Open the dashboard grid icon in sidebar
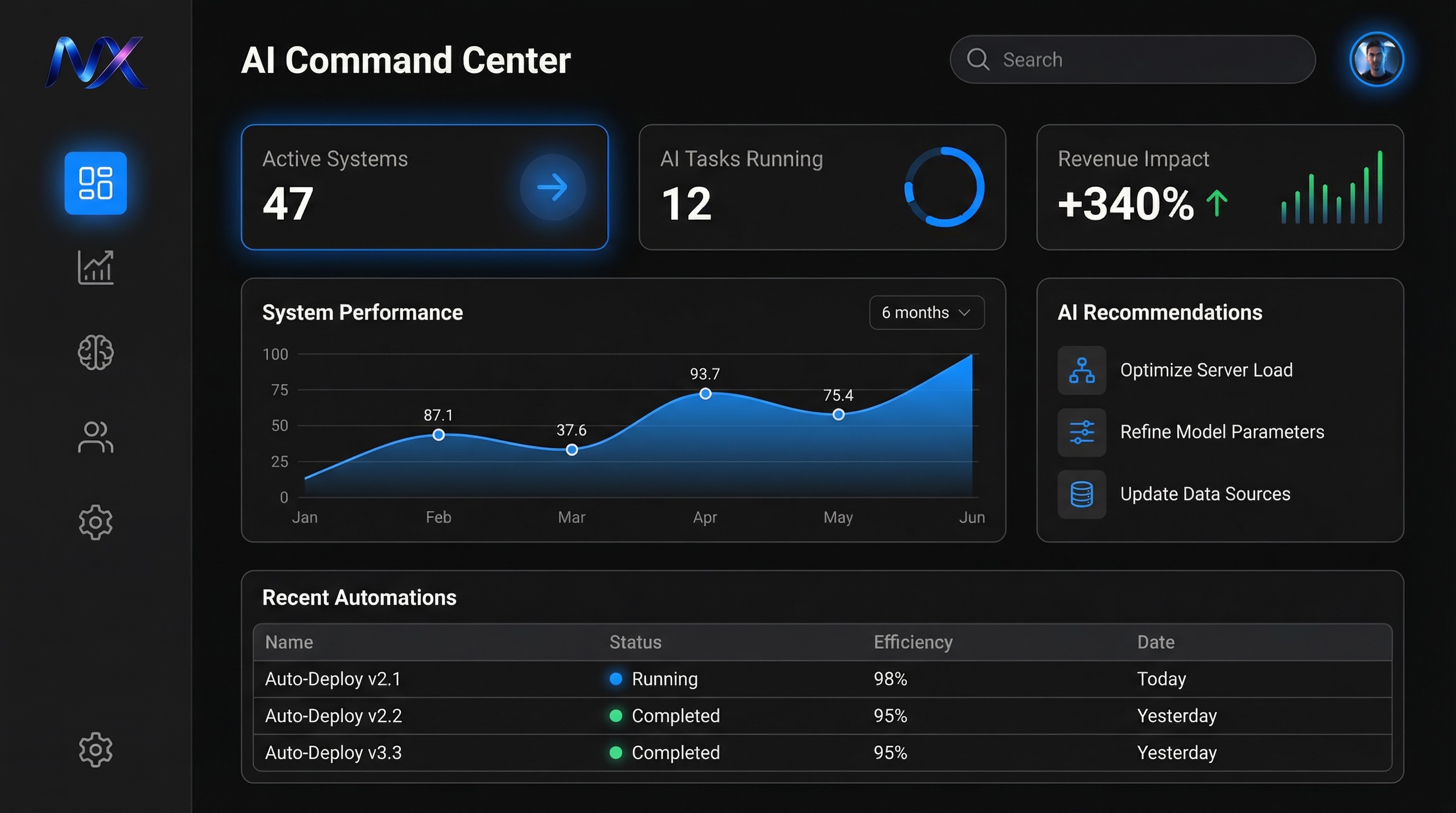Image resolution: width=1456 pixels, height=813 pixels. [96, 183]
